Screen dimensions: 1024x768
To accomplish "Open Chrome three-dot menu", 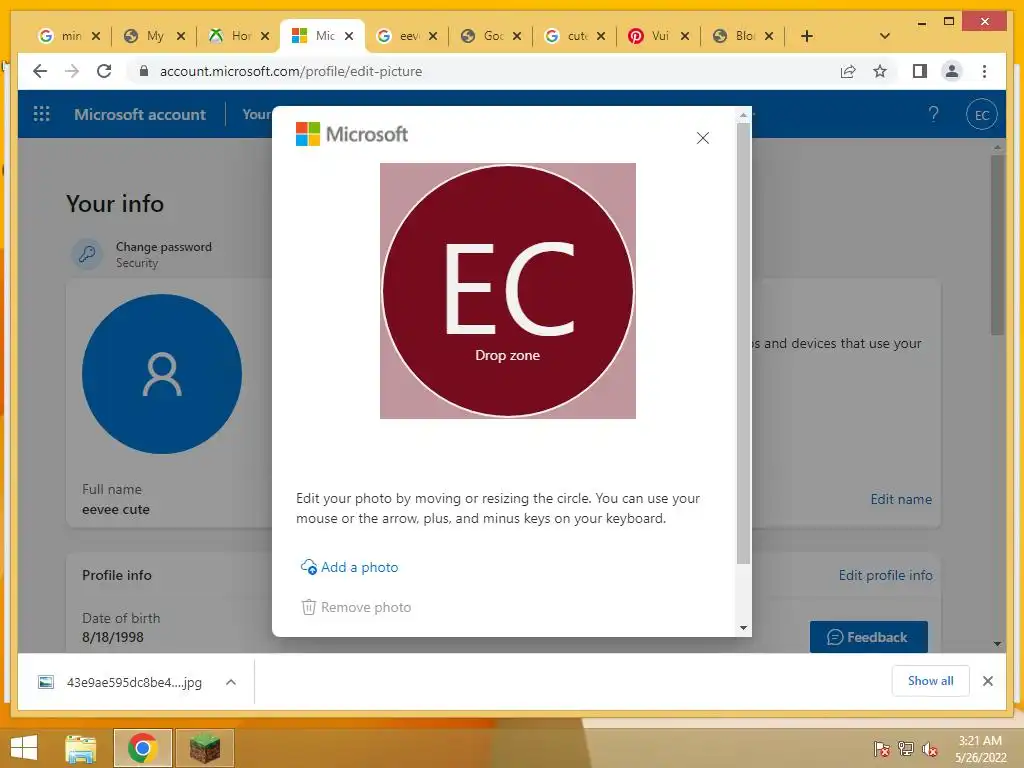I will click(984, 71).
